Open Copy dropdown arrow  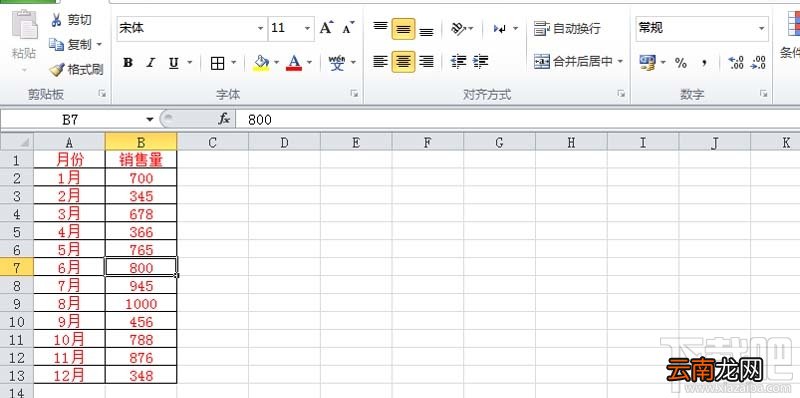click(x=99, y=45)
